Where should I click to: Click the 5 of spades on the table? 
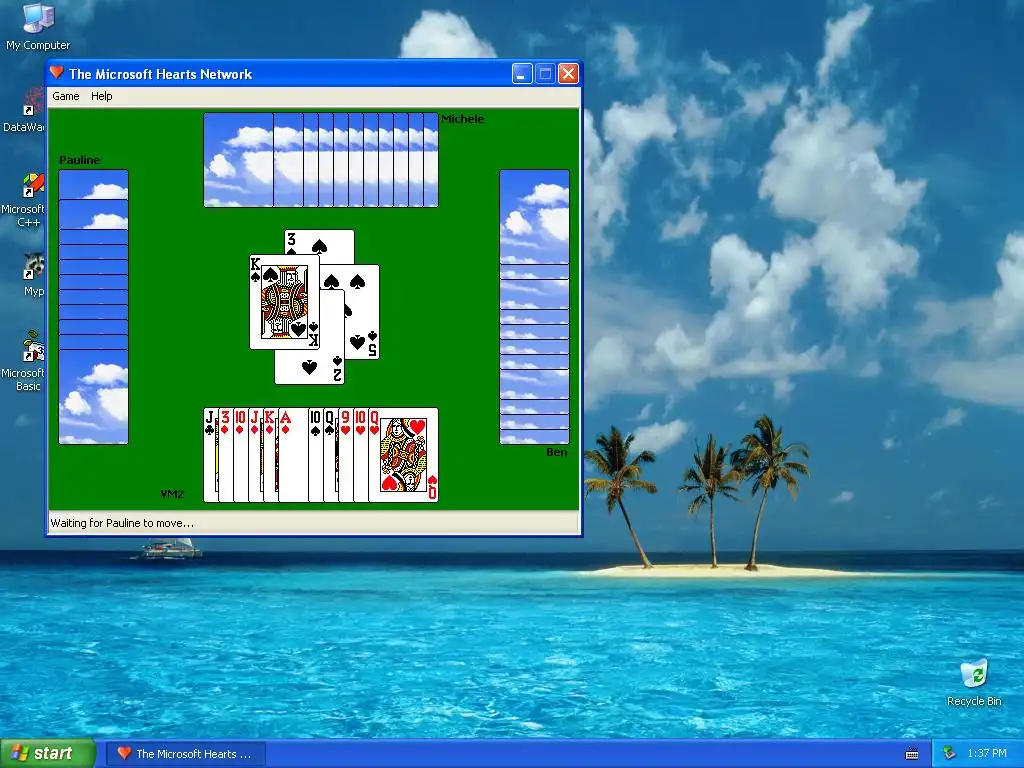coord(362,312)
